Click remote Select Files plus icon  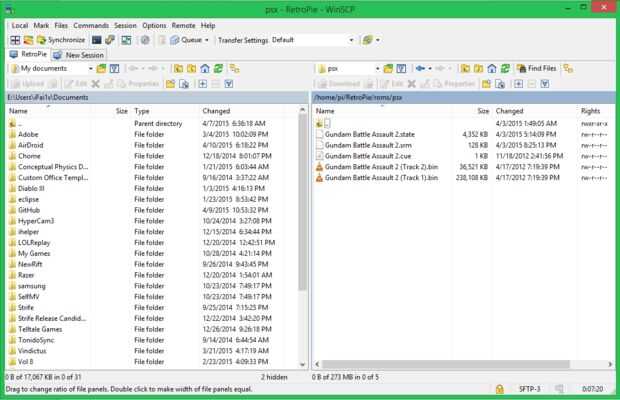click(518, 84)
